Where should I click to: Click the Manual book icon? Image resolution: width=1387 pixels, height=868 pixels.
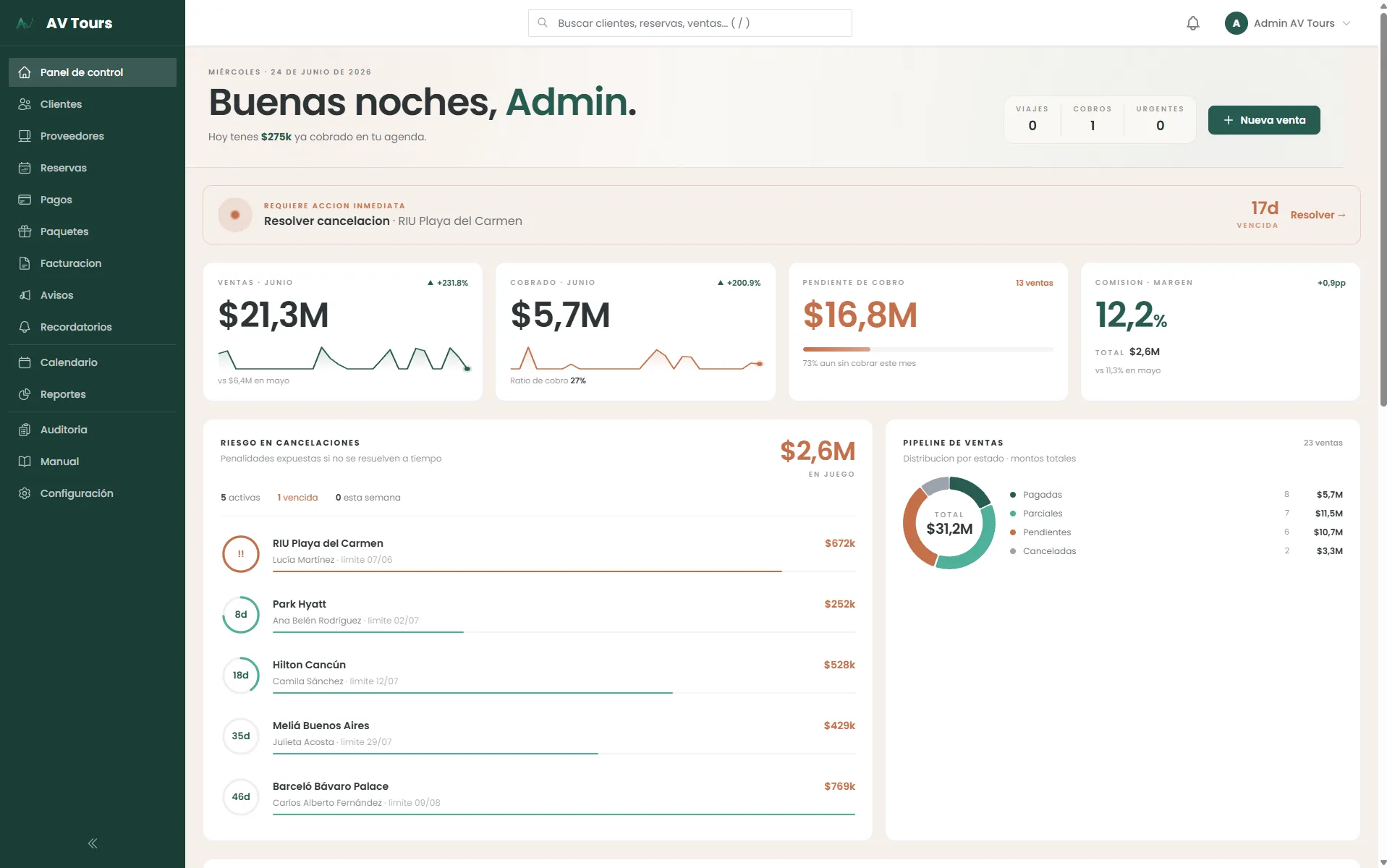click(25, 461)
